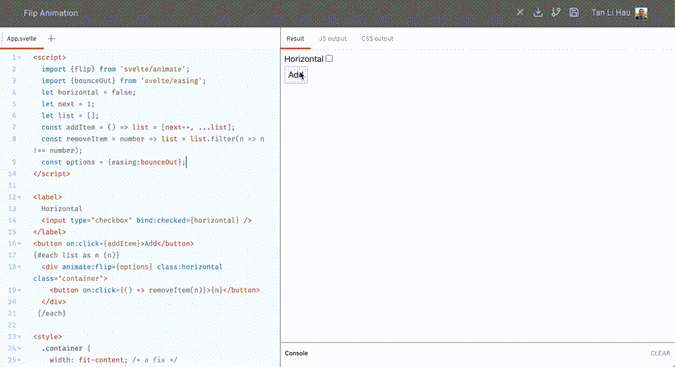Screen dimensions: 675x367
Task: Toggle the Horizontal checkbox
Action: (329, 59)
